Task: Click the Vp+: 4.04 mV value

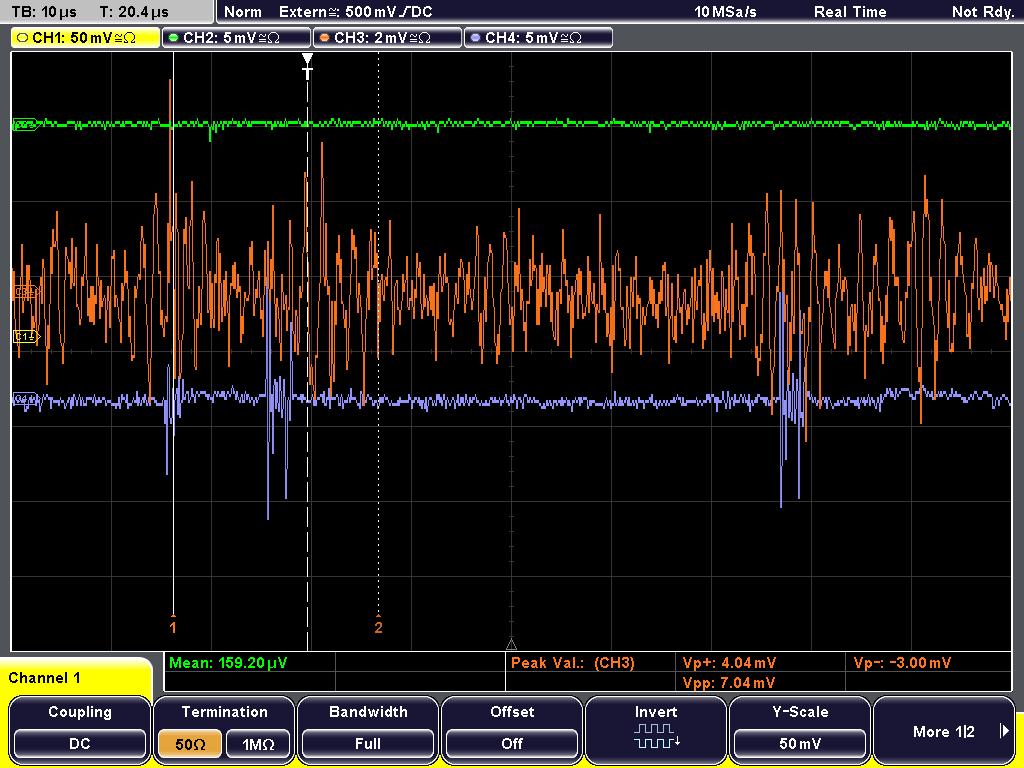Action: coord(729,663)
